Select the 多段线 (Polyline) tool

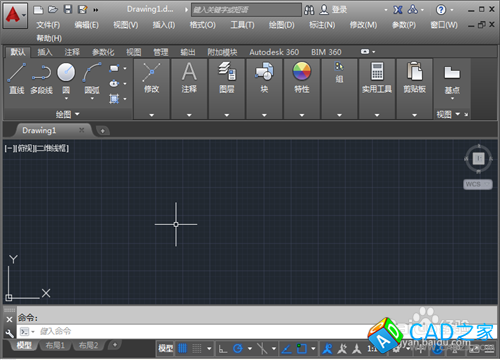click(41, 78)
